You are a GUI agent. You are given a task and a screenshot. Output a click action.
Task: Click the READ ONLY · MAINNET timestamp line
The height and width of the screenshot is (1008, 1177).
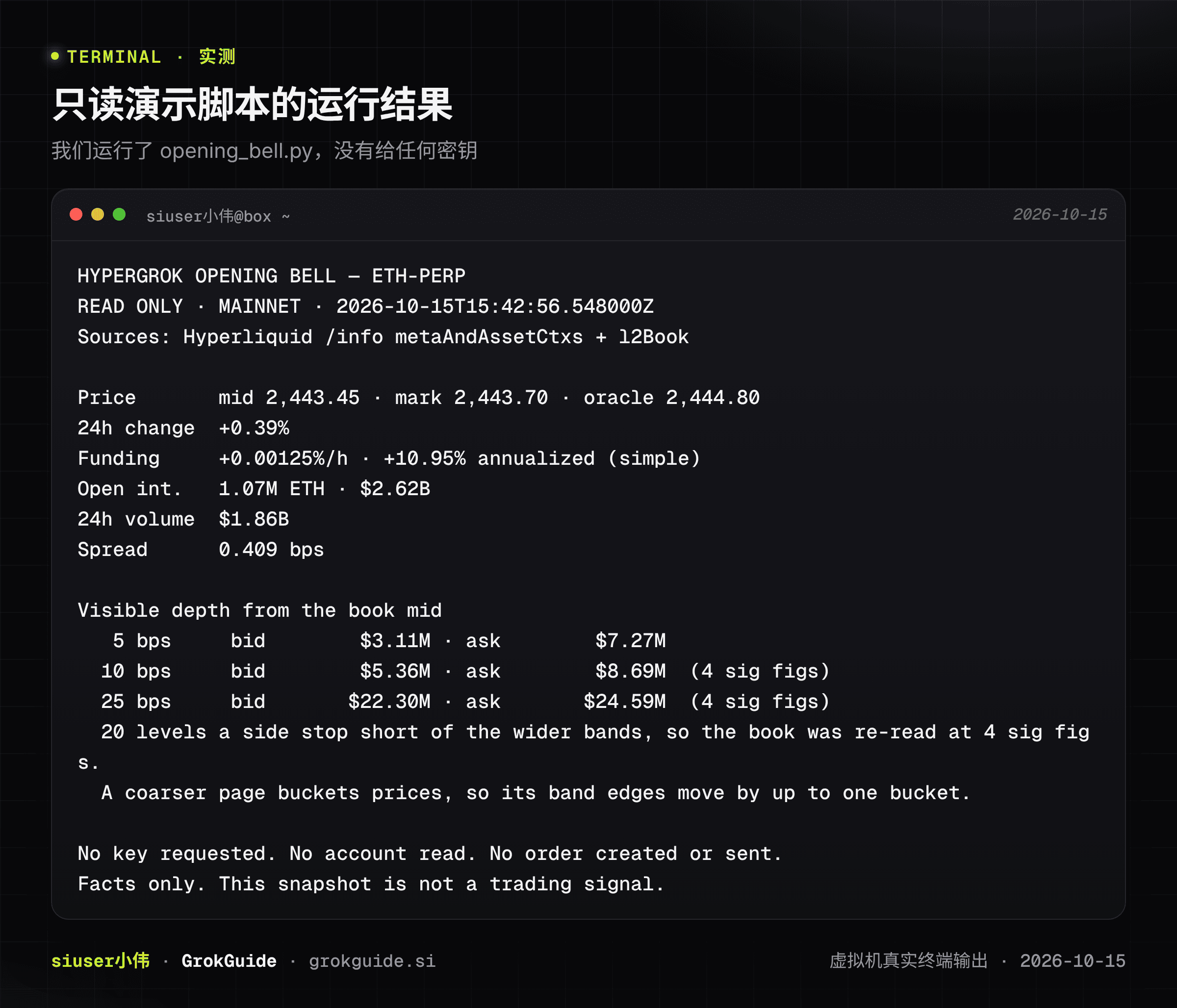pyautogui.click(x=366, y=306)
